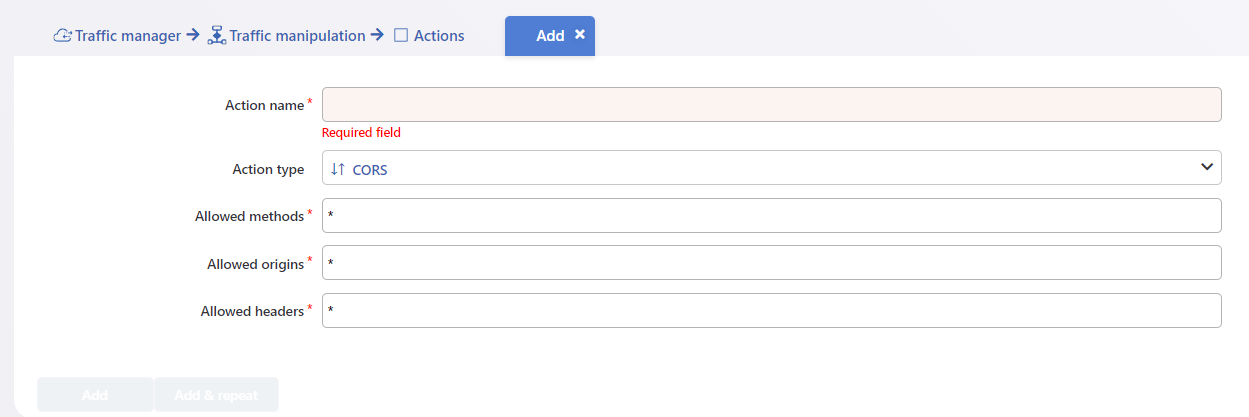Image resolution: width=1249 pixels, height=417 pixels.
Task: Click into the Allowed headers field
Action: point(772,310)
